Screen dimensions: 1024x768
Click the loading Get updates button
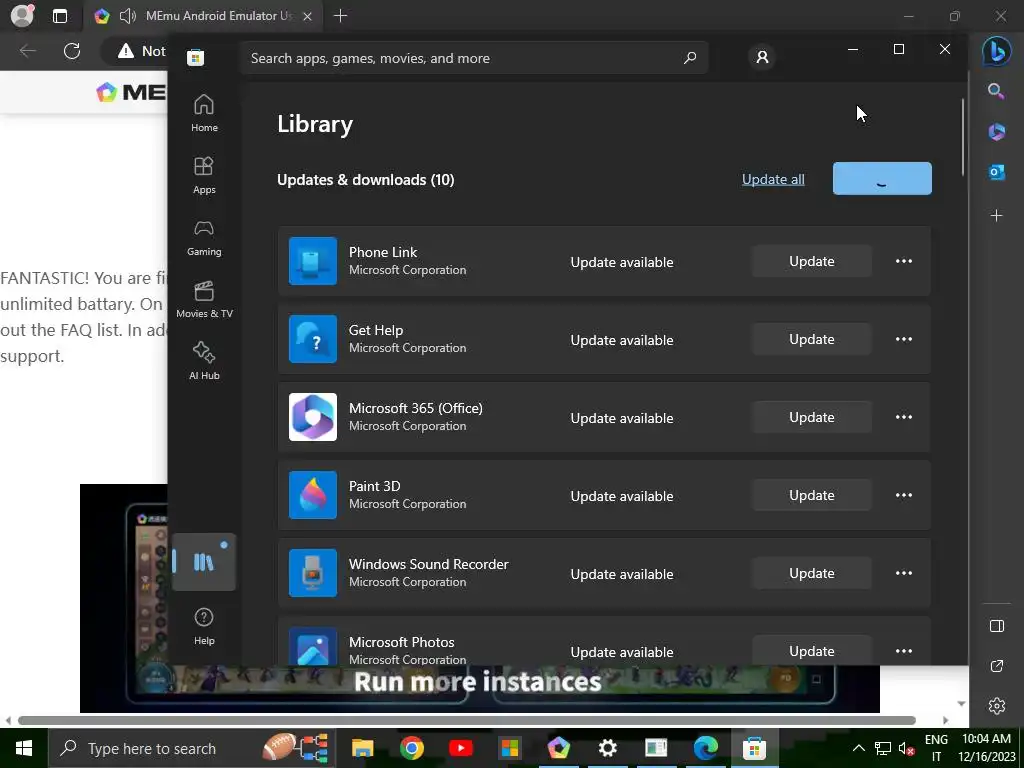pos(882,178)
